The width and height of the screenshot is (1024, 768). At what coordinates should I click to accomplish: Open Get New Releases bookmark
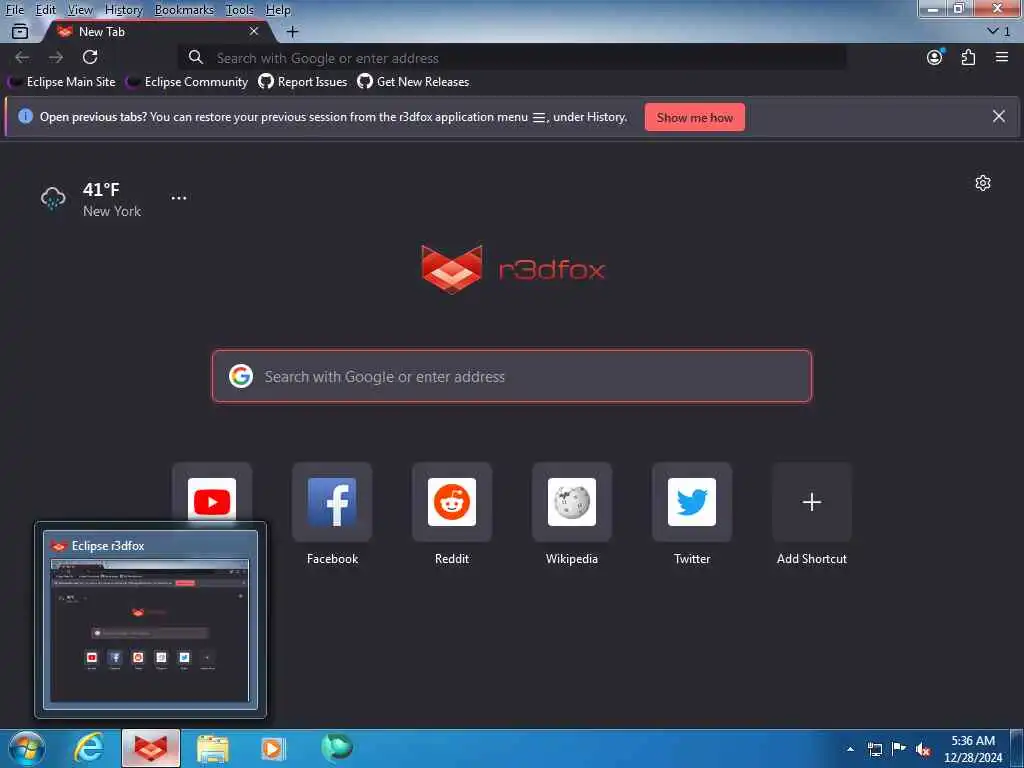(x=413, y=82)
